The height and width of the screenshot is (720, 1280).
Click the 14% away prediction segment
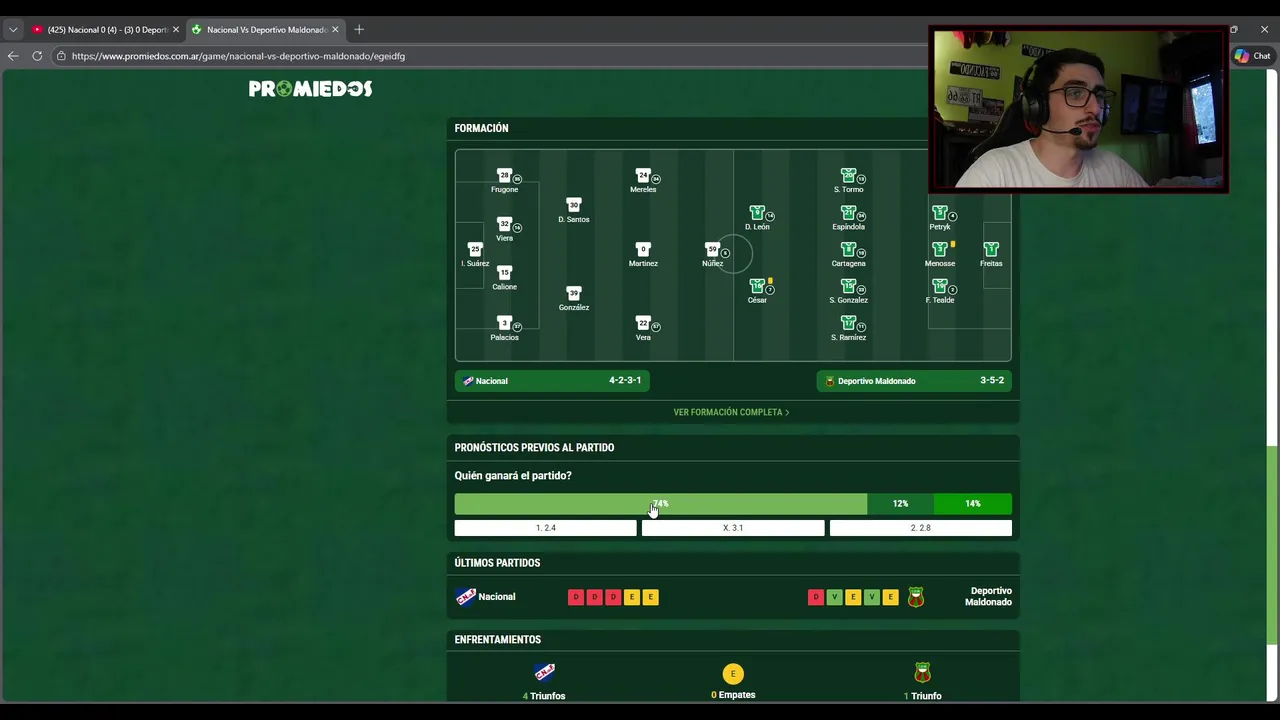[x=973, y=504]
